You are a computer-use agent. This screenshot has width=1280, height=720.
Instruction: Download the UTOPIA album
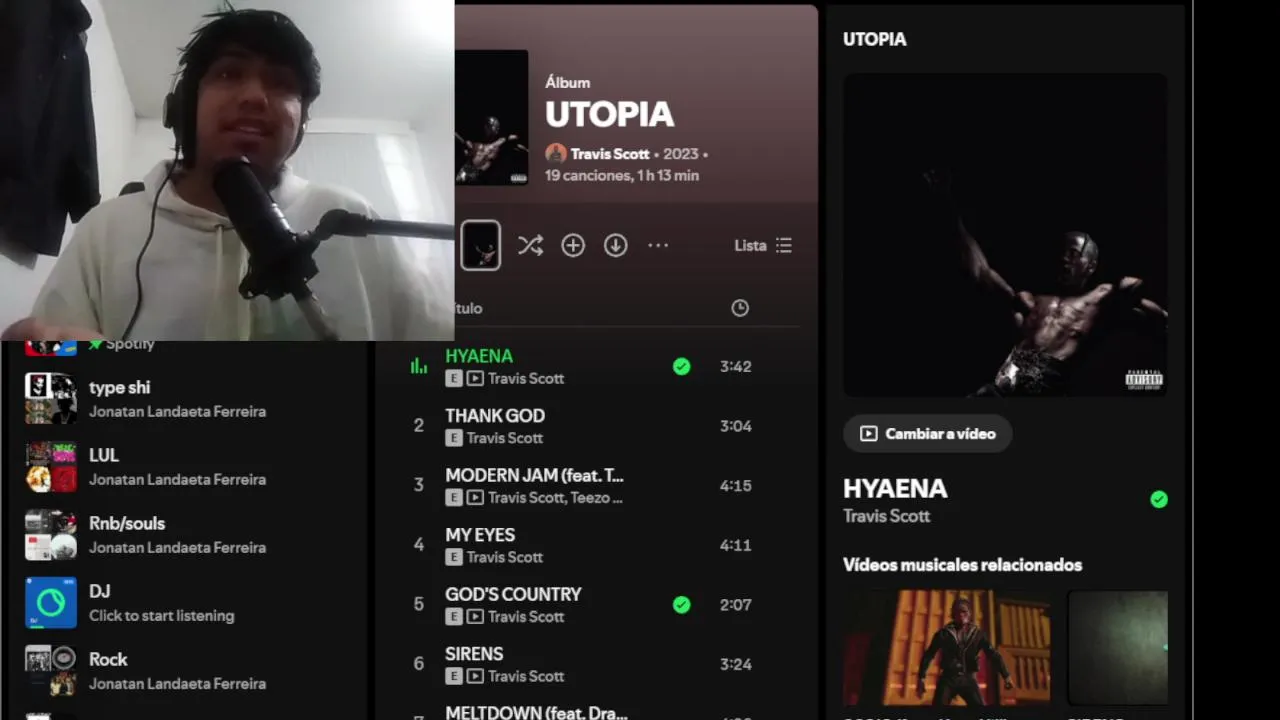616,245
